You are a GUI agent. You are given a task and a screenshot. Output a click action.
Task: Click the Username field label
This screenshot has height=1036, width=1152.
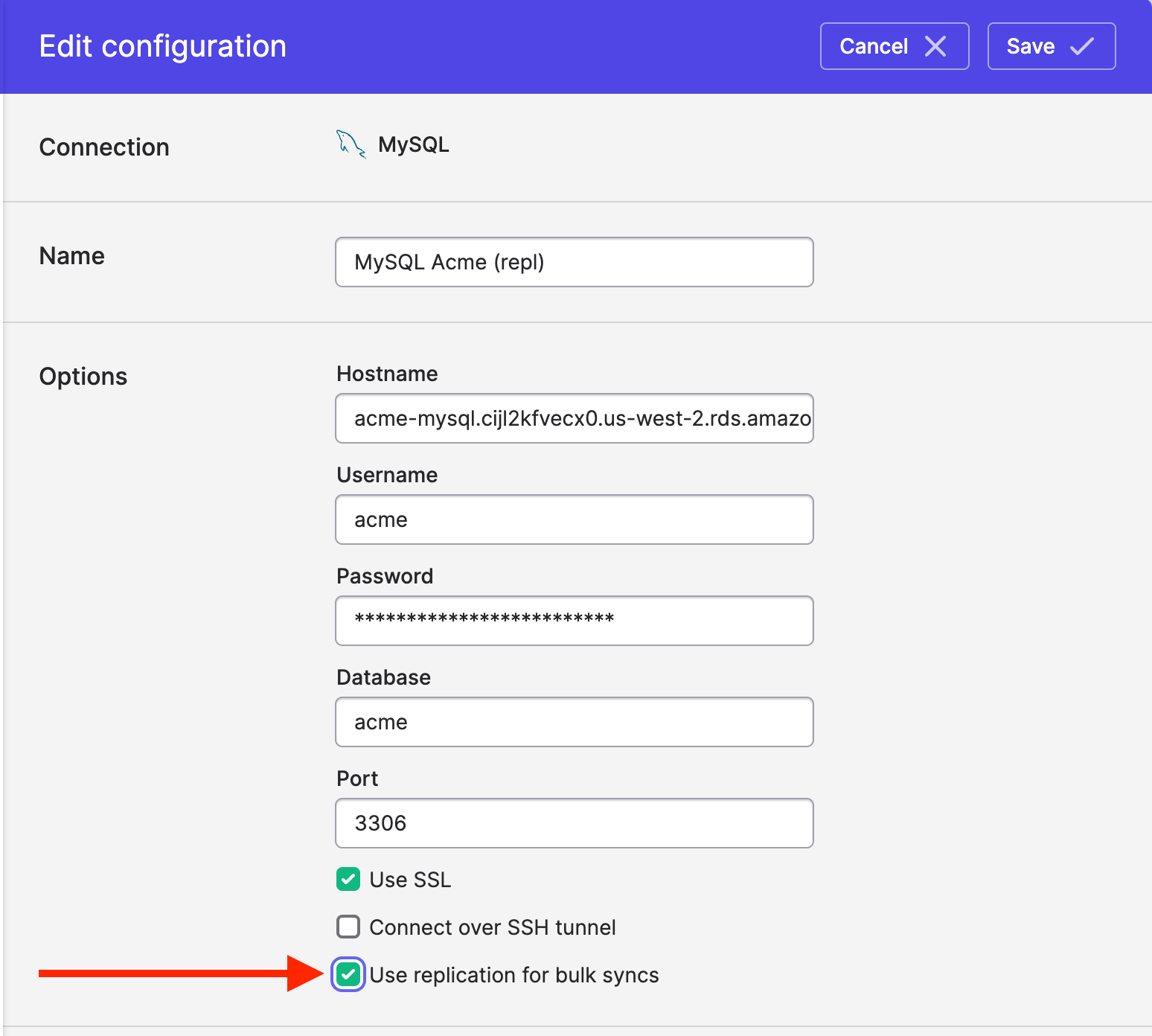click(x=387, y=475)
